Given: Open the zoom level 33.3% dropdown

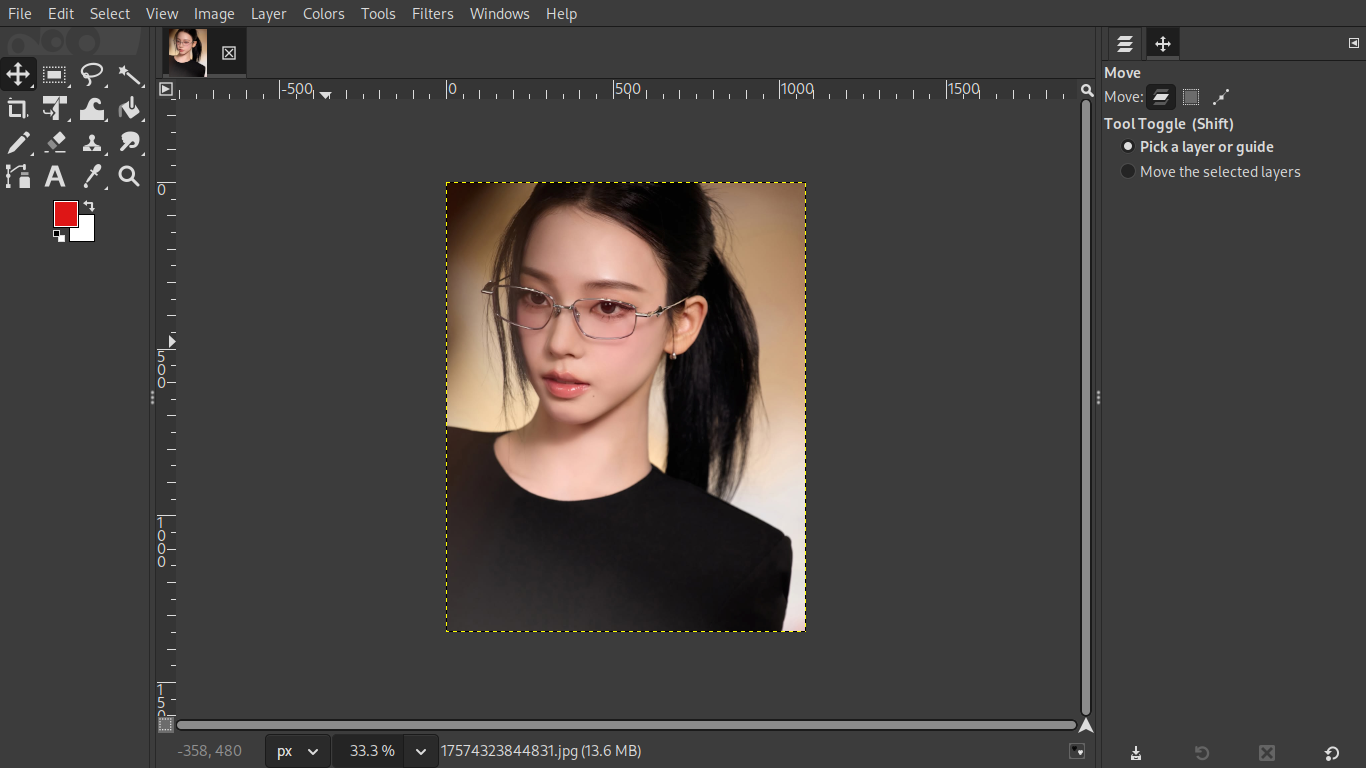Looking at the screenshot, I should pyautogui.click(x=421, y=751).
